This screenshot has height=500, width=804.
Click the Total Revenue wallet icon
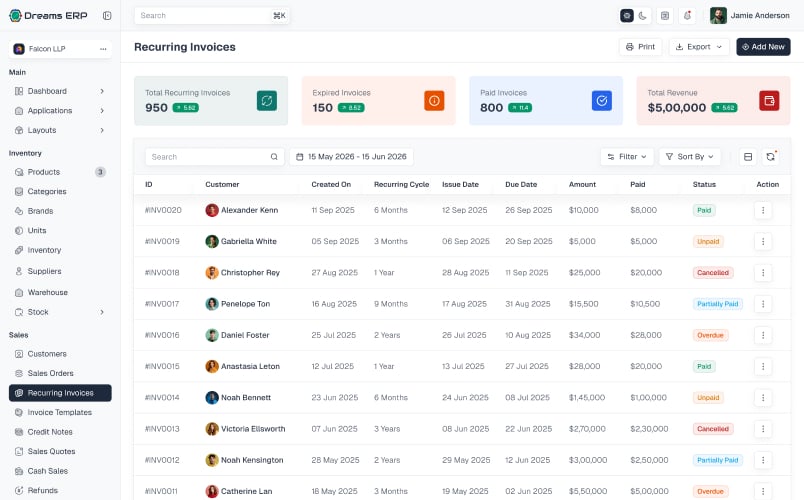[x=769, y=101]
